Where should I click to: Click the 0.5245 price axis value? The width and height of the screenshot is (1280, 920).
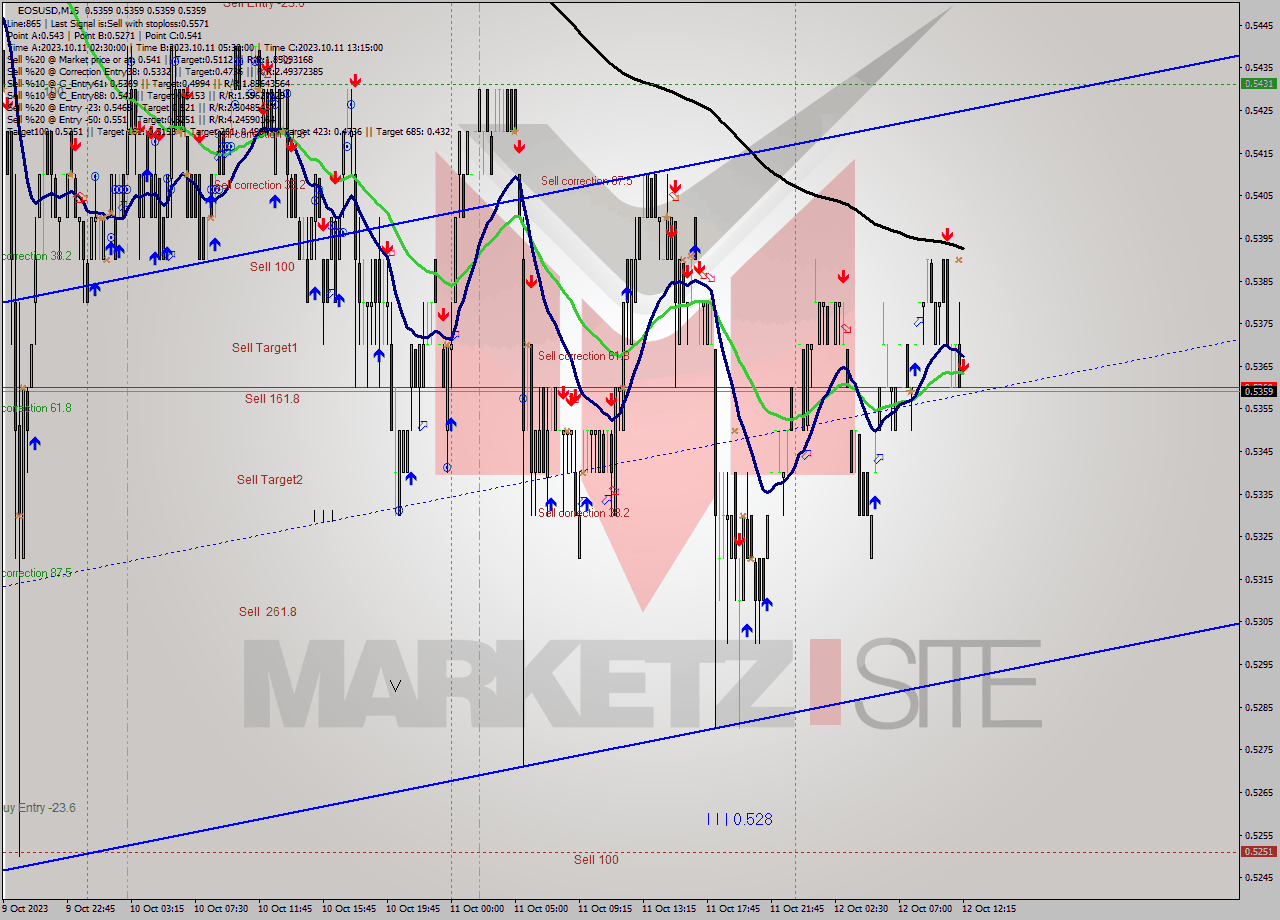pyautogui.click(x=1259, y=877)
